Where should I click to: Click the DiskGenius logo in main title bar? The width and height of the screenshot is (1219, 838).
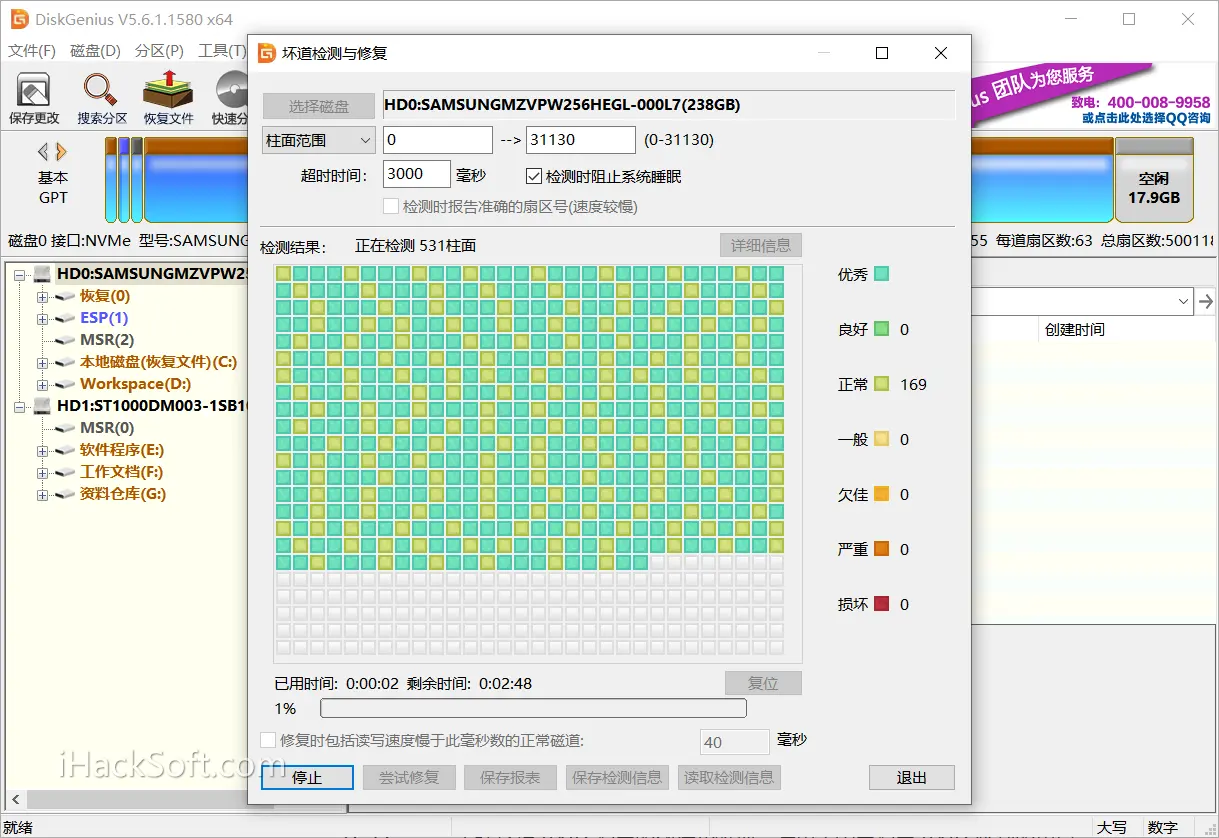19,19
